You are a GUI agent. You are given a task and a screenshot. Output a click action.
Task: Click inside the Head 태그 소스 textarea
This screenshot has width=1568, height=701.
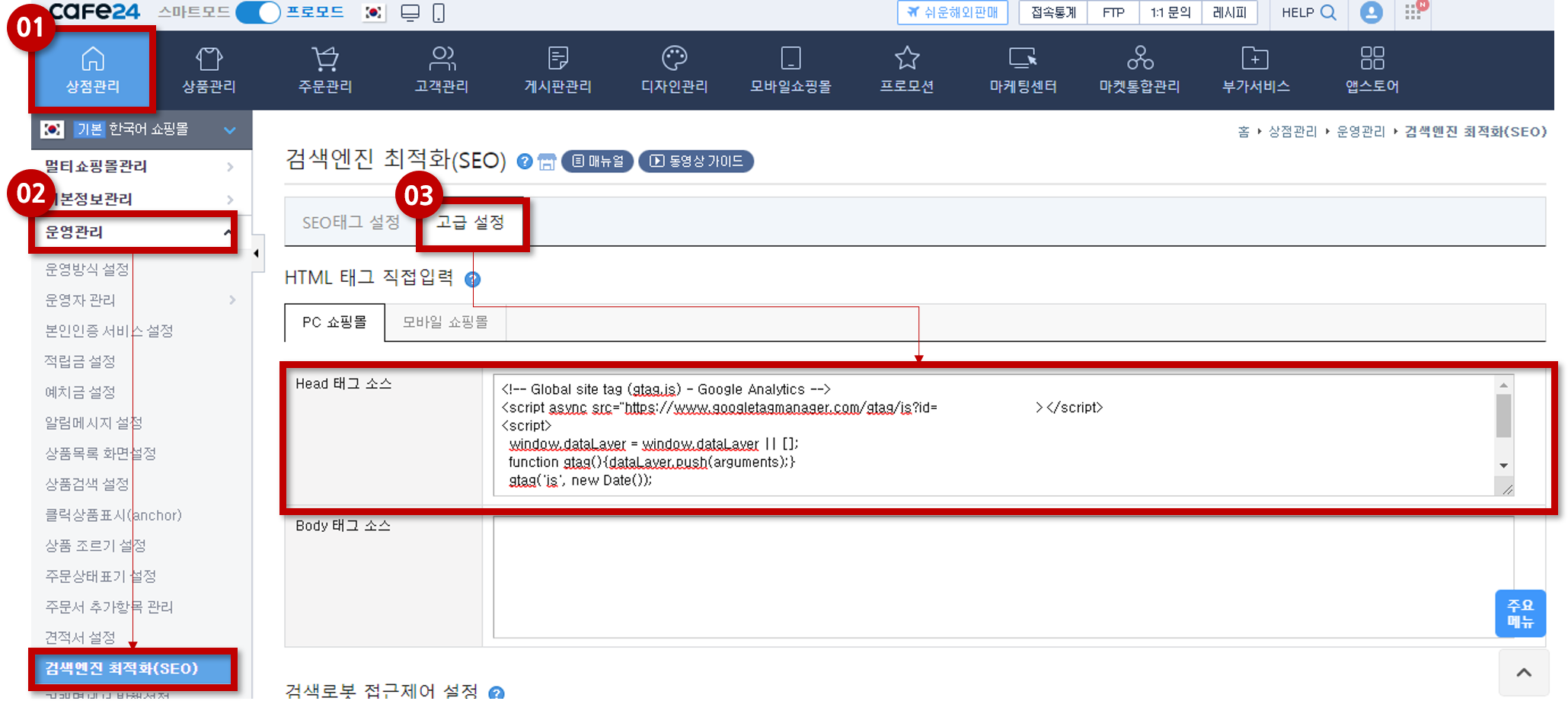pyautogui.click(x=994, y=435)
